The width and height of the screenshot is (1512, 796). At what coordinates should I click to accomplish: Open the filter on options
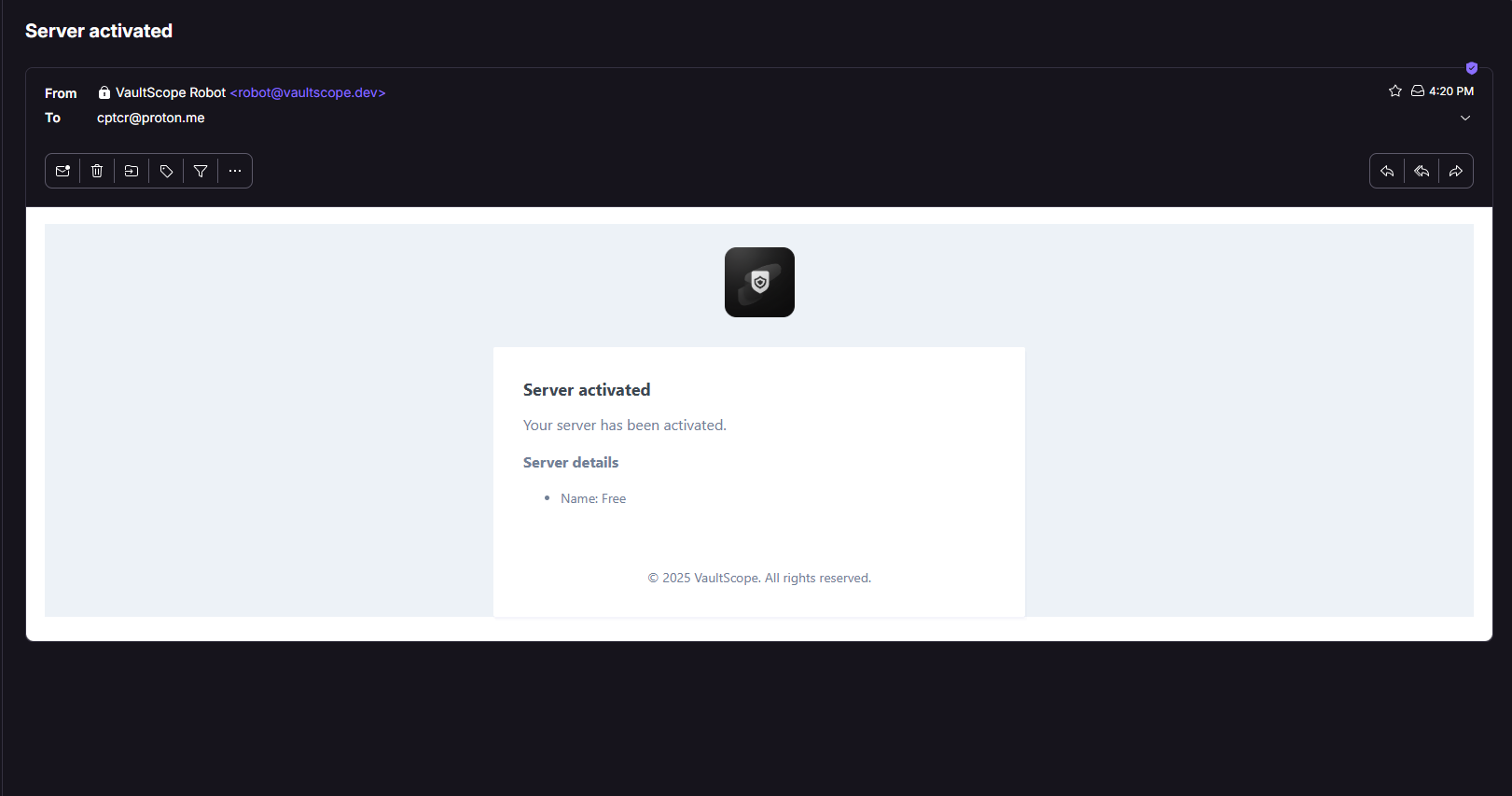(x=201, y=171)
